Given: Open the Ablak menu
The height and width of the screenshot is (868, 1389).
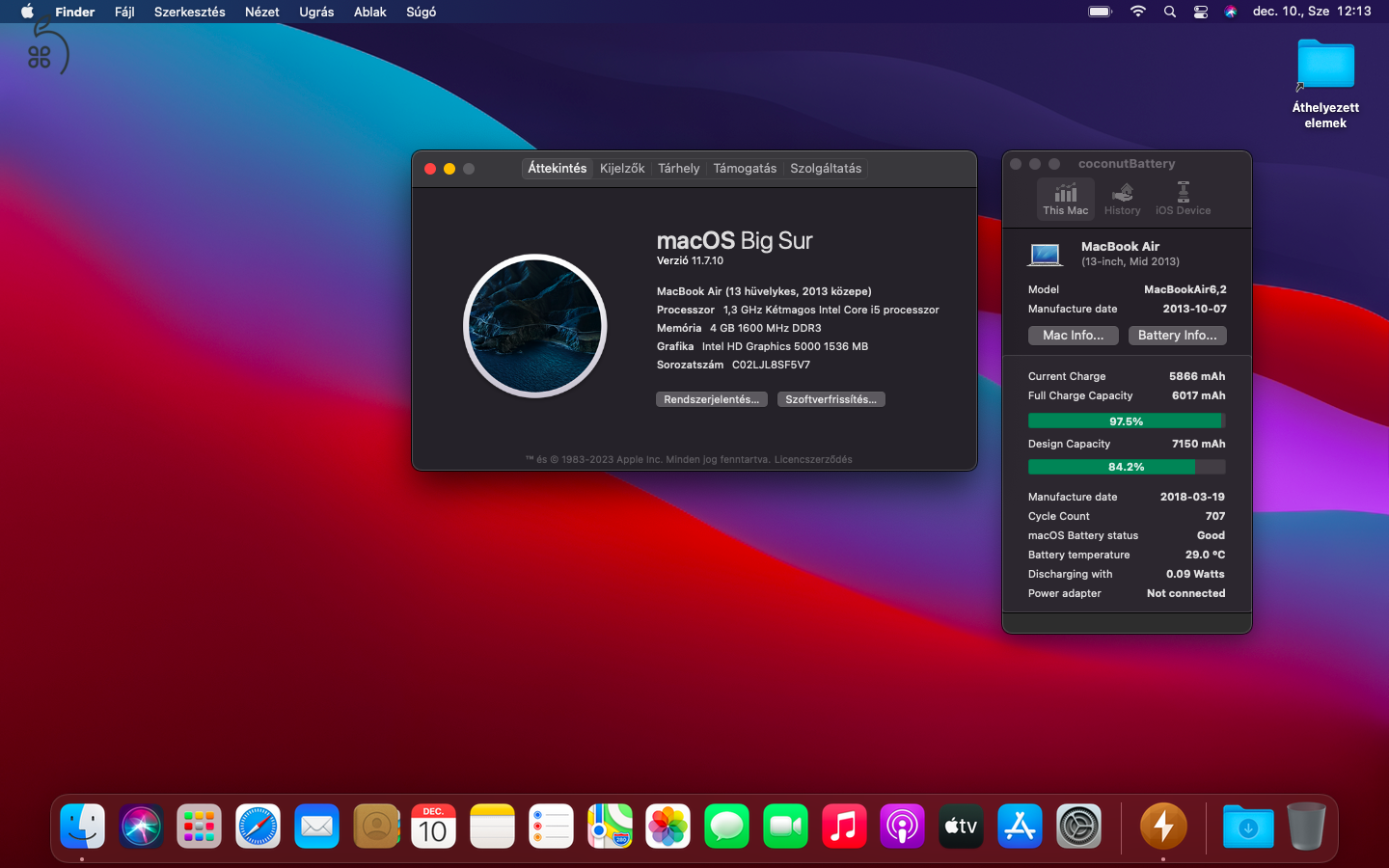Looking at the screenshot, I should click(x=369, y=12).
